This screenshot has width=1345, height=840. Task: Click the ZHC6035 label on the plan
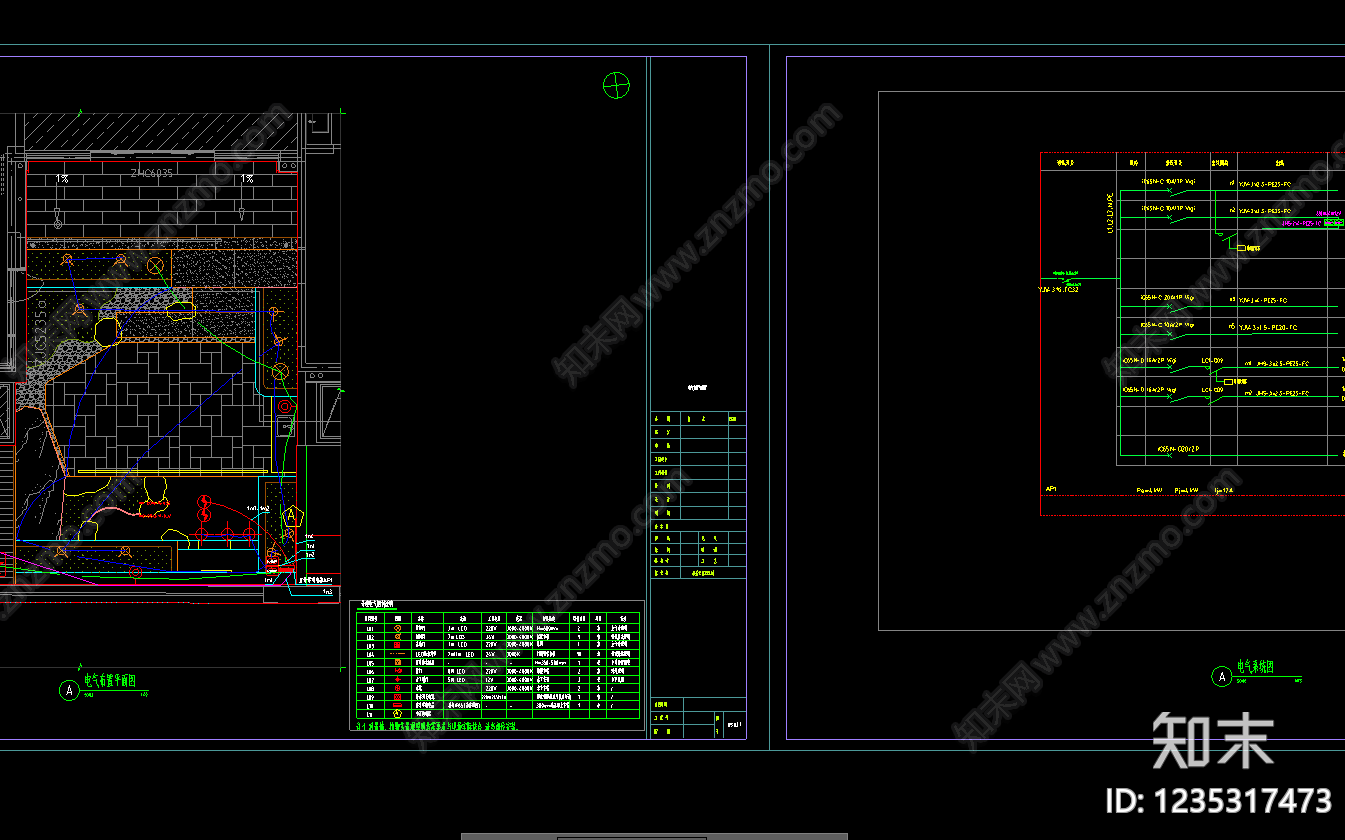coord(152,173)
